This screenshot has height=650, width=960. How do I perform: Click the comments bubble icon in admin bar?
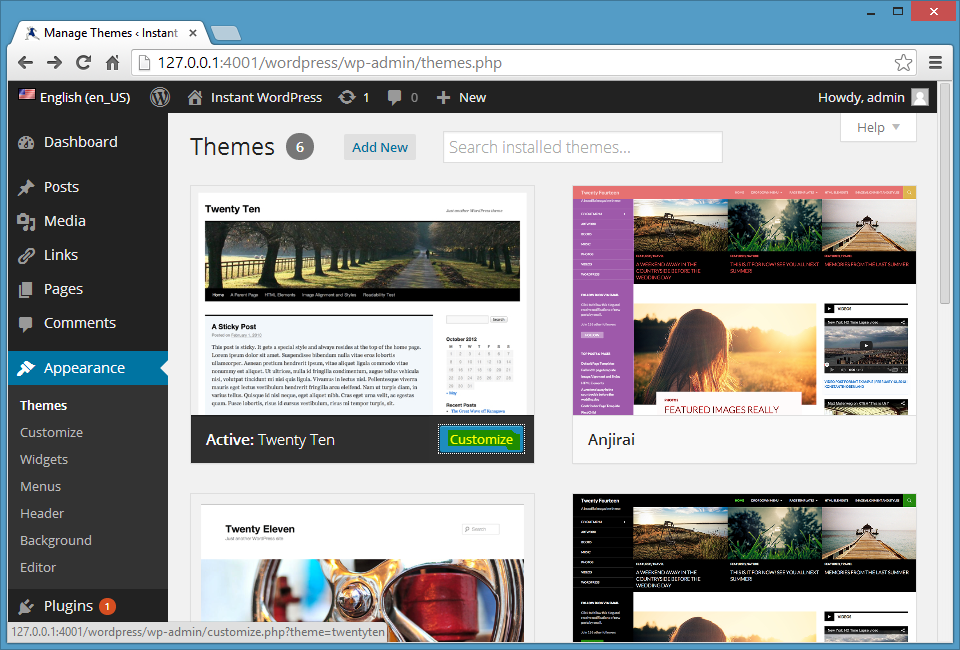tap(395, 97)
